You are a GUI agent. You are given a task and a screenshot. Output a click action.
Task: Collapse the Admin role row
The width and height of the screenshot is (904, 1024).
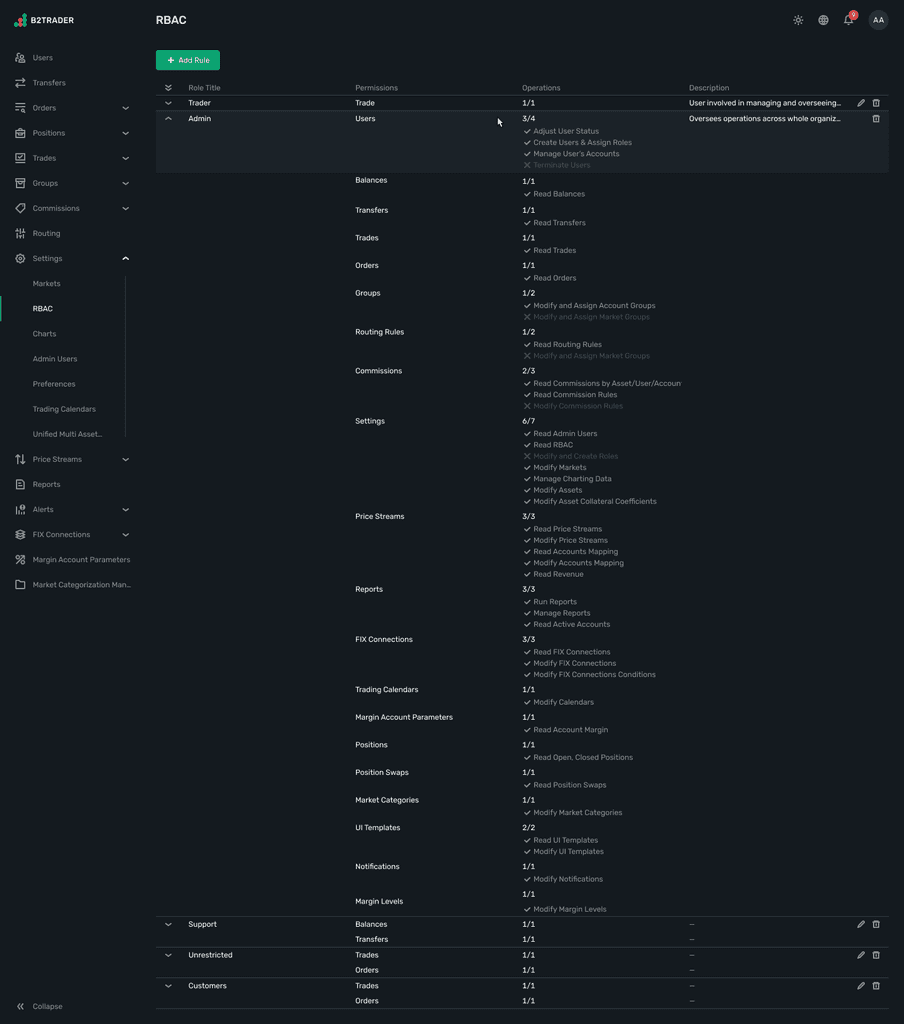click(x=169, y=119)
